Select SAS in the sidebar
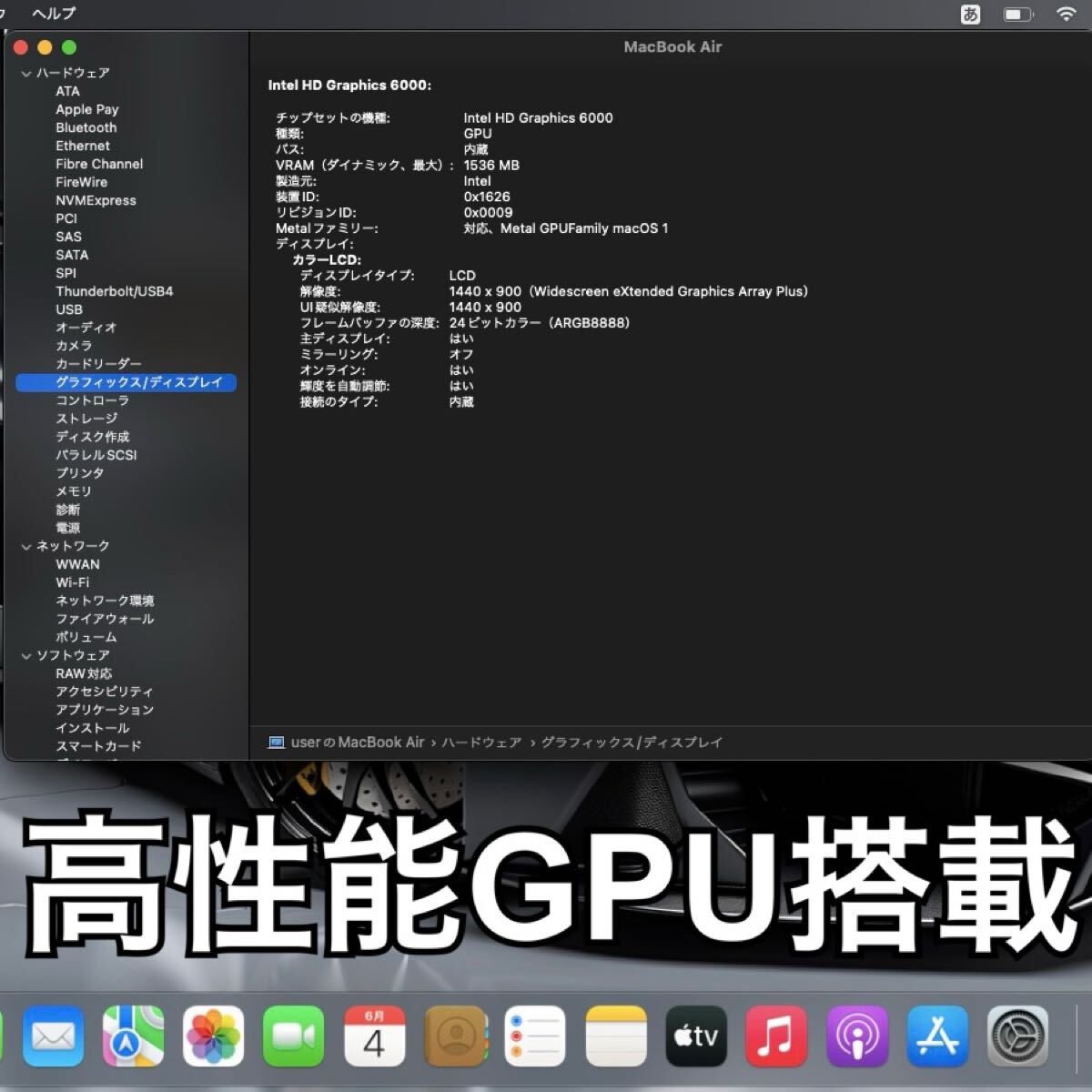 tap(68, 237)
